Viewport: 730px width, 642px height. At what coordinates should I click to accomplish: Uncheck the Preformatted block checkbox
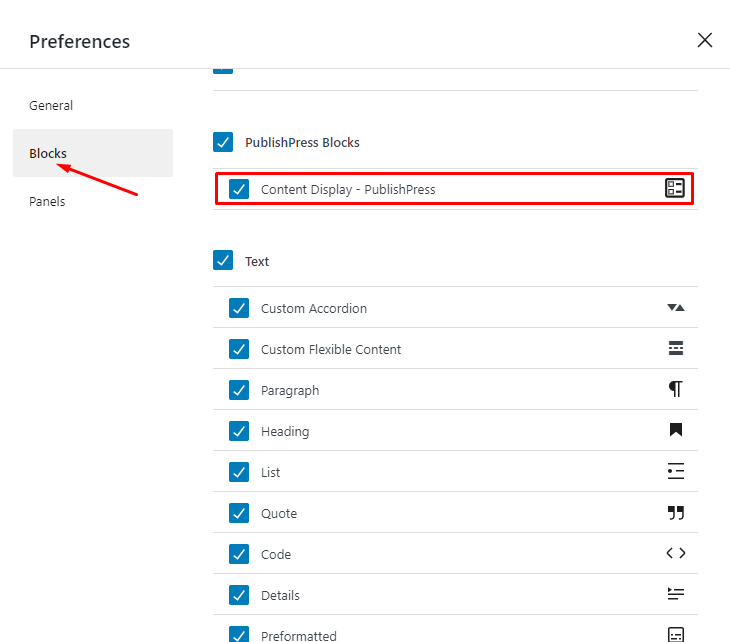pyautogui.click(x=239, y=635)
